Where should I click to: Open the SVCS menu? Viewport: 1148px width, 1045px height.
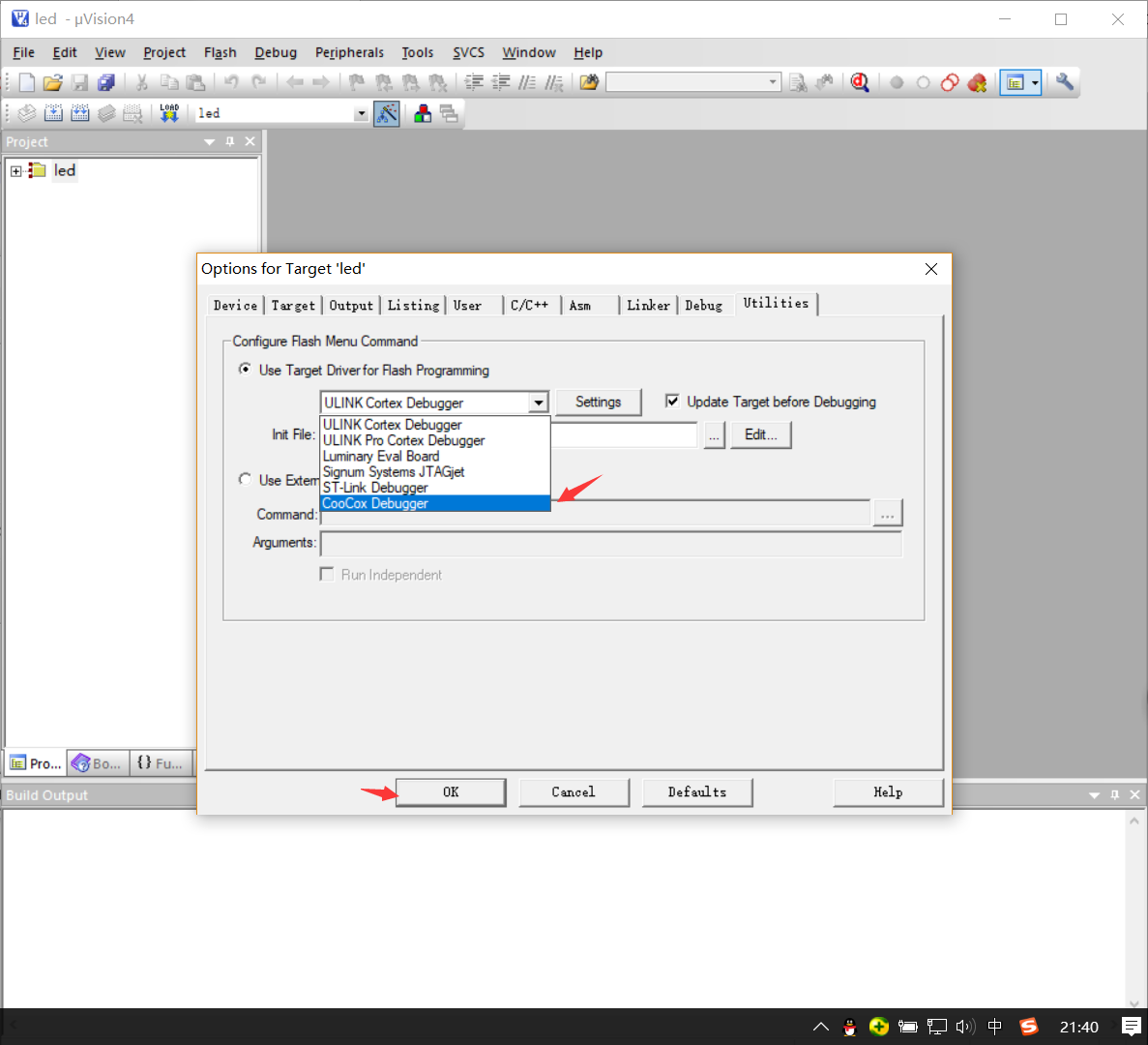click(468, 52)
